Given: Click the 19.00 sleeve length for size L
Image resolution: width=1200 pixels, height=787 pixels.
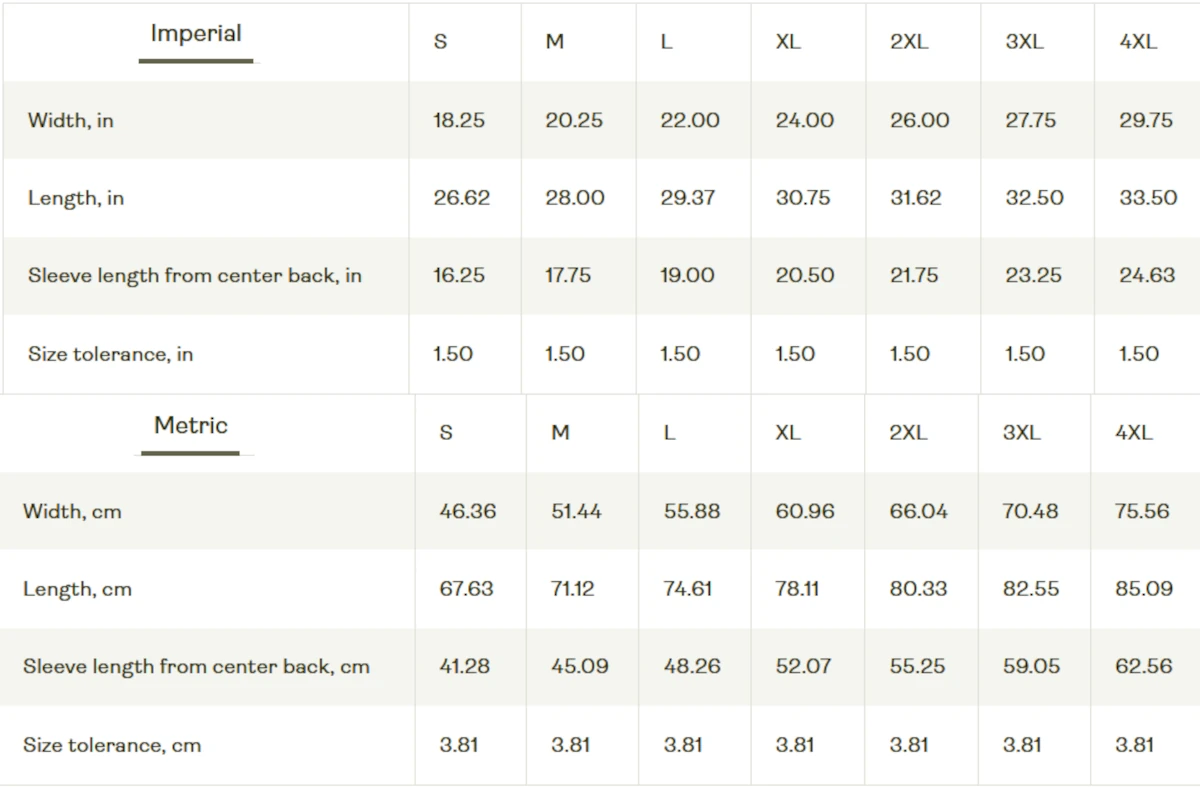Looking at the screenshot, I should click(x=687, y=276).
